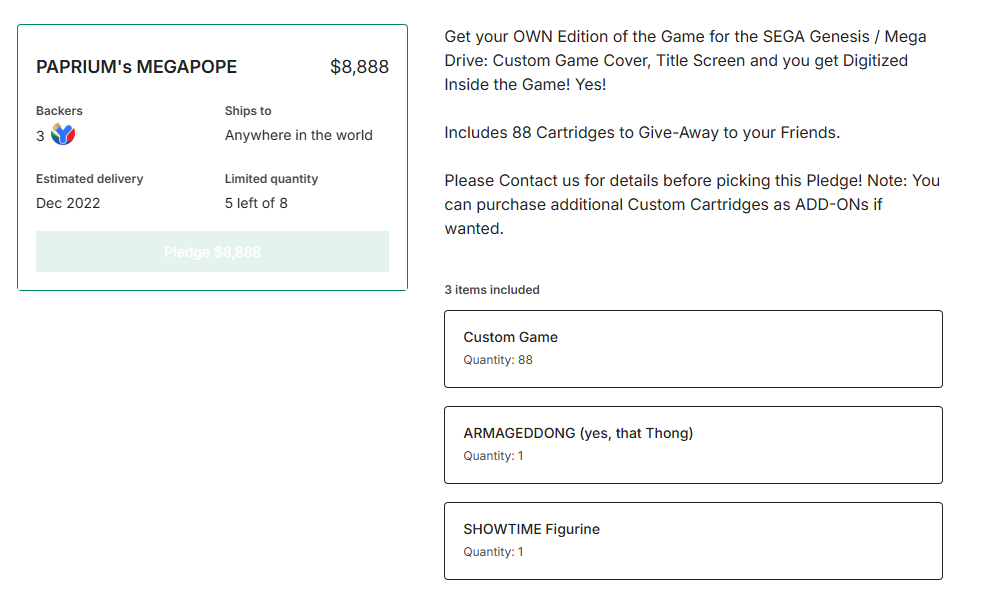984x609 pixels.
Task: Click the '5 left of 8' quantity text
Action: pyautogui.click(x=256, y=203)
